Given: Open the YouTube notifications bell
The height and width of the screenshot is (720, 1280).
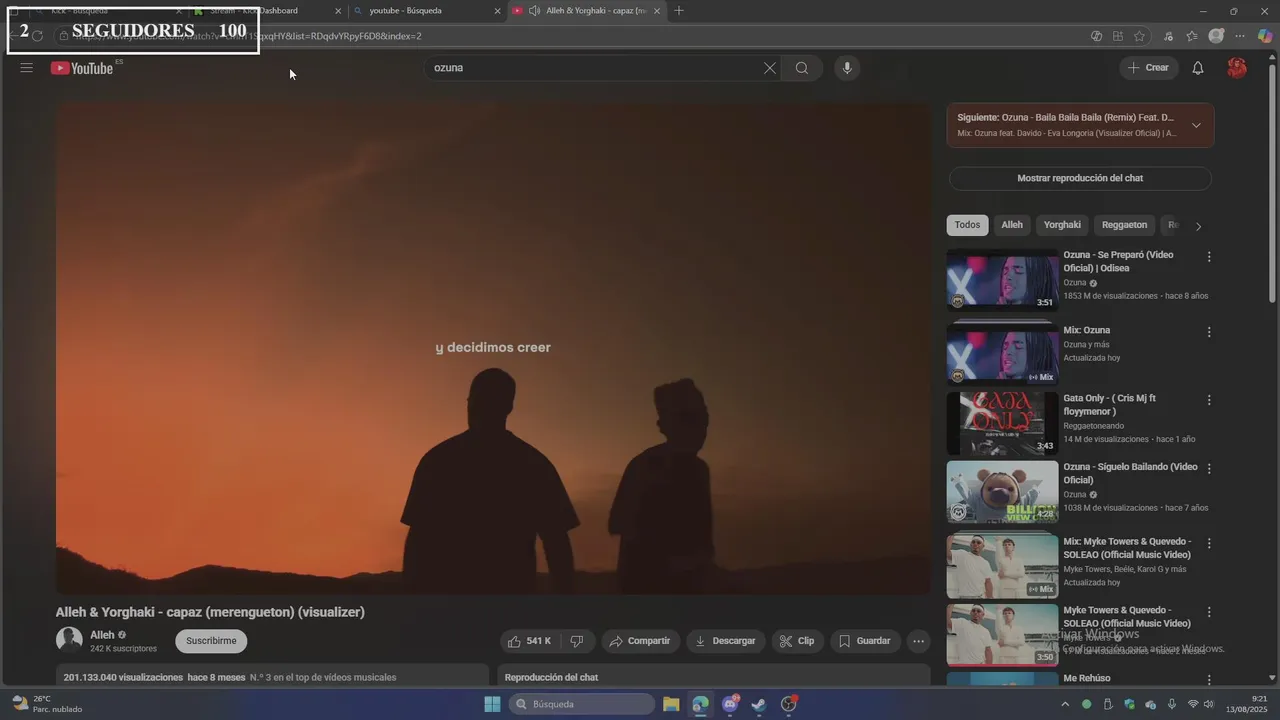Looking at the screenshot, I should pos(1198,68).
